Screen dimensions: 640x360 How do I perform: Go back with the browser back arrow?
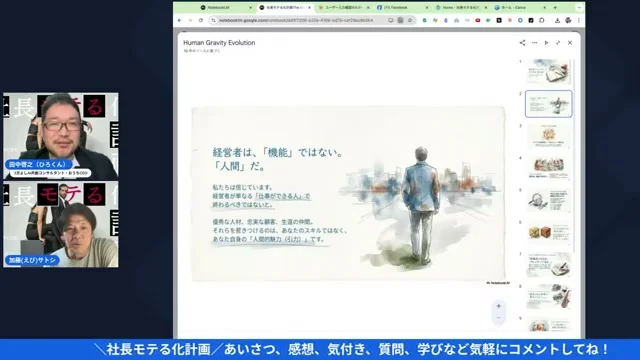point(180,20)
